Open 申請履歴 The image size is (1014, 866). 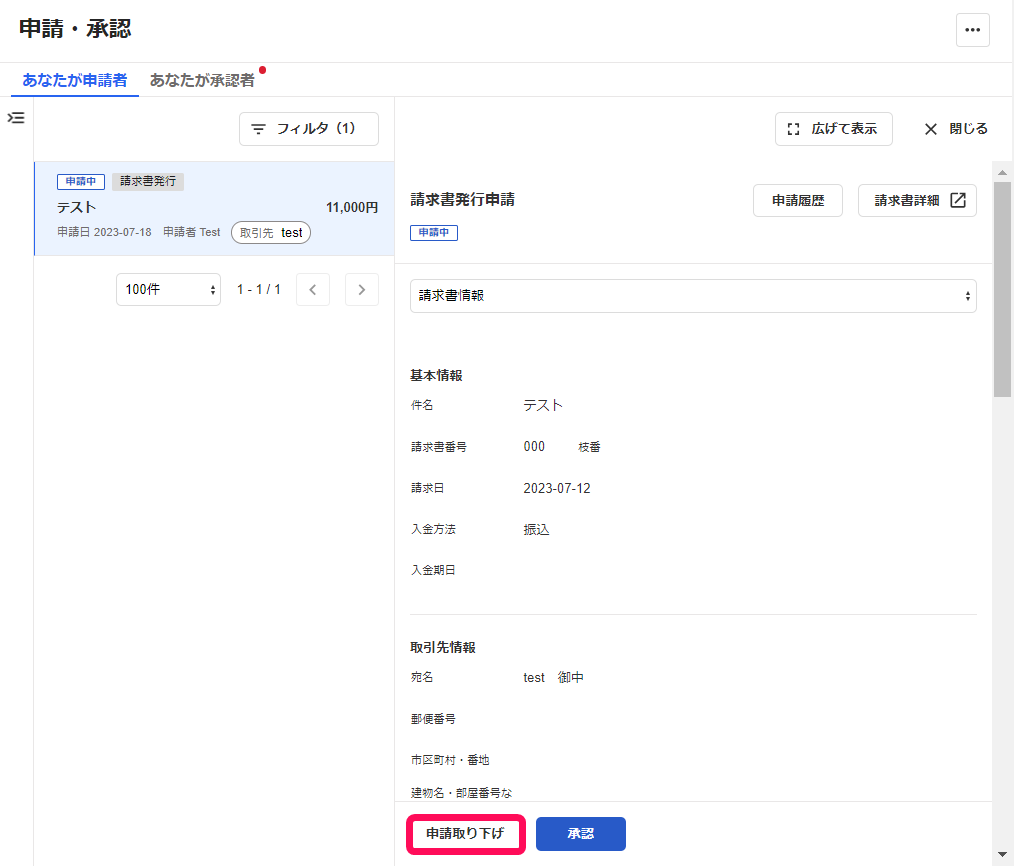(x=797, y=200)
